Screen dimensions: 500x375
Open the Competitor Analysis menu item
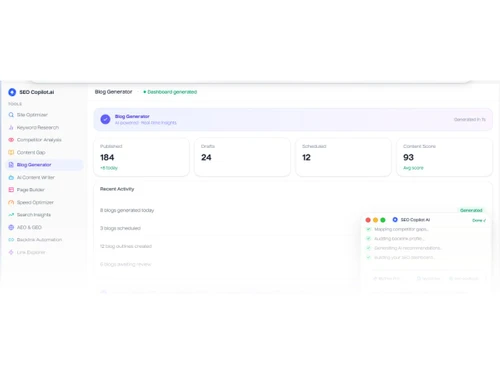click(45, 140)
